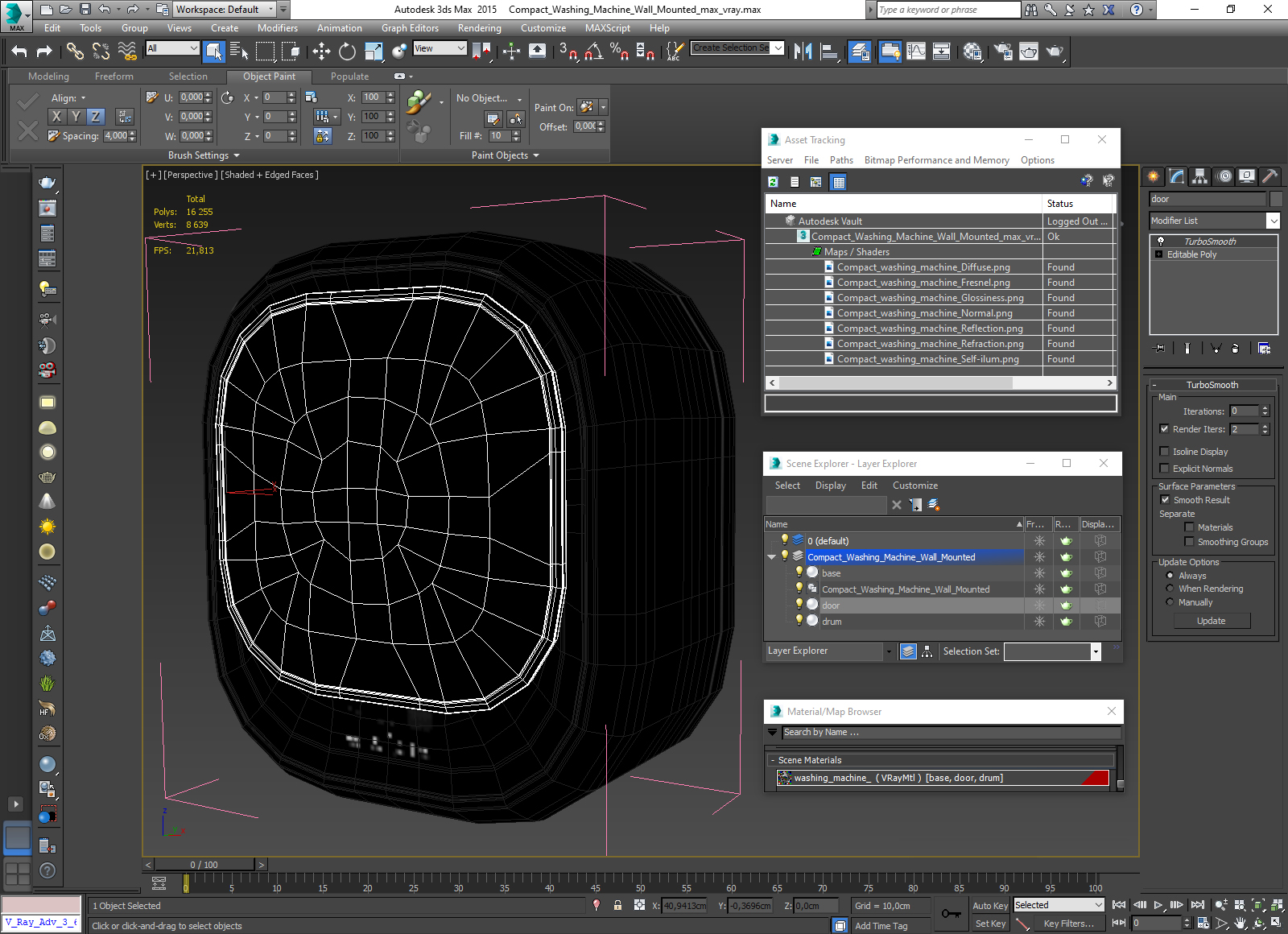Open Customize menu in Scene Explorer
The image size is (1288, 934).
coord(914,486)
